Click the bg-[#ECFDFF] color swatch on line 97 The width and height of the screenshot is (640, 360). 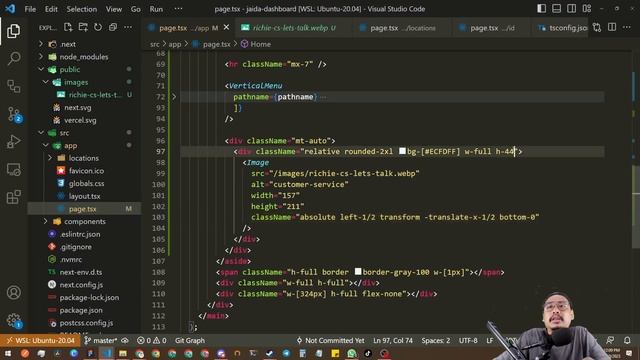[x=402, y=151]
